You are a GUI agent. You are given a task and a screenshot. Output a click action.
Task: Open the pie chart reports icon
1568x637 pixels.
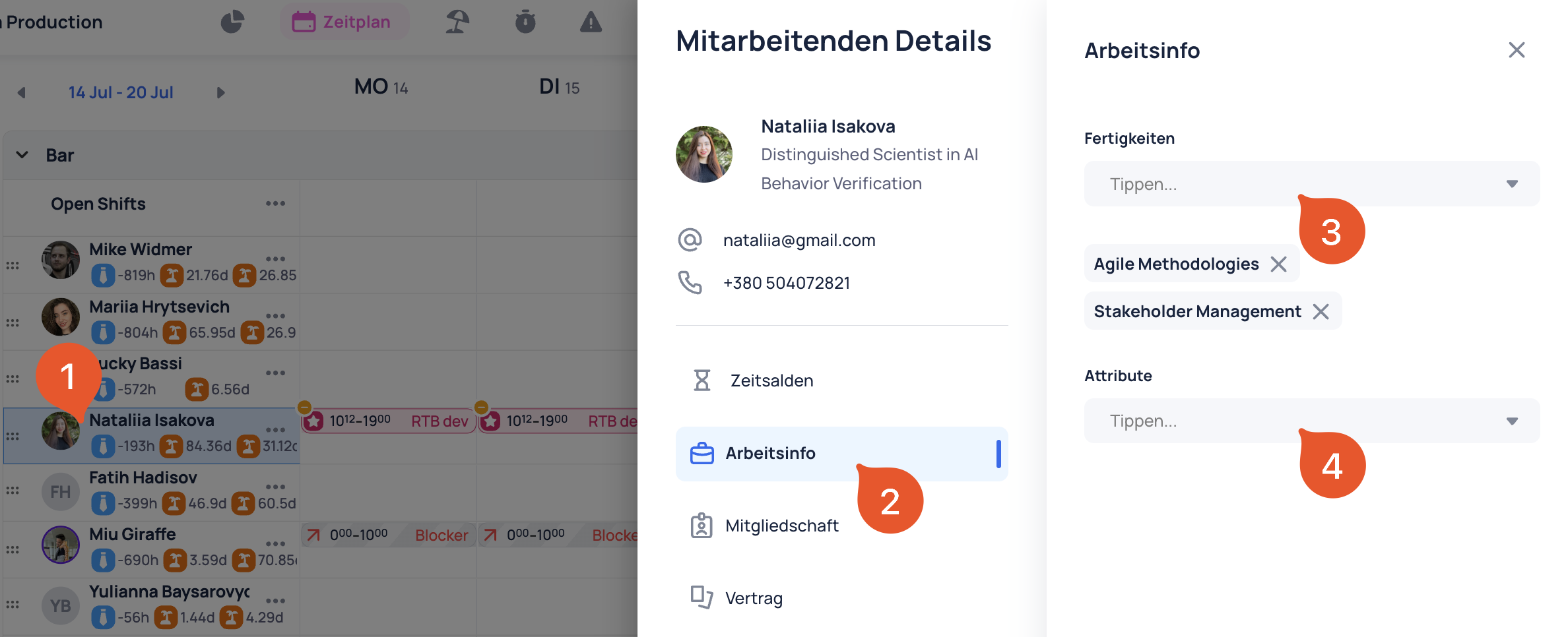[x=232, y=22]
